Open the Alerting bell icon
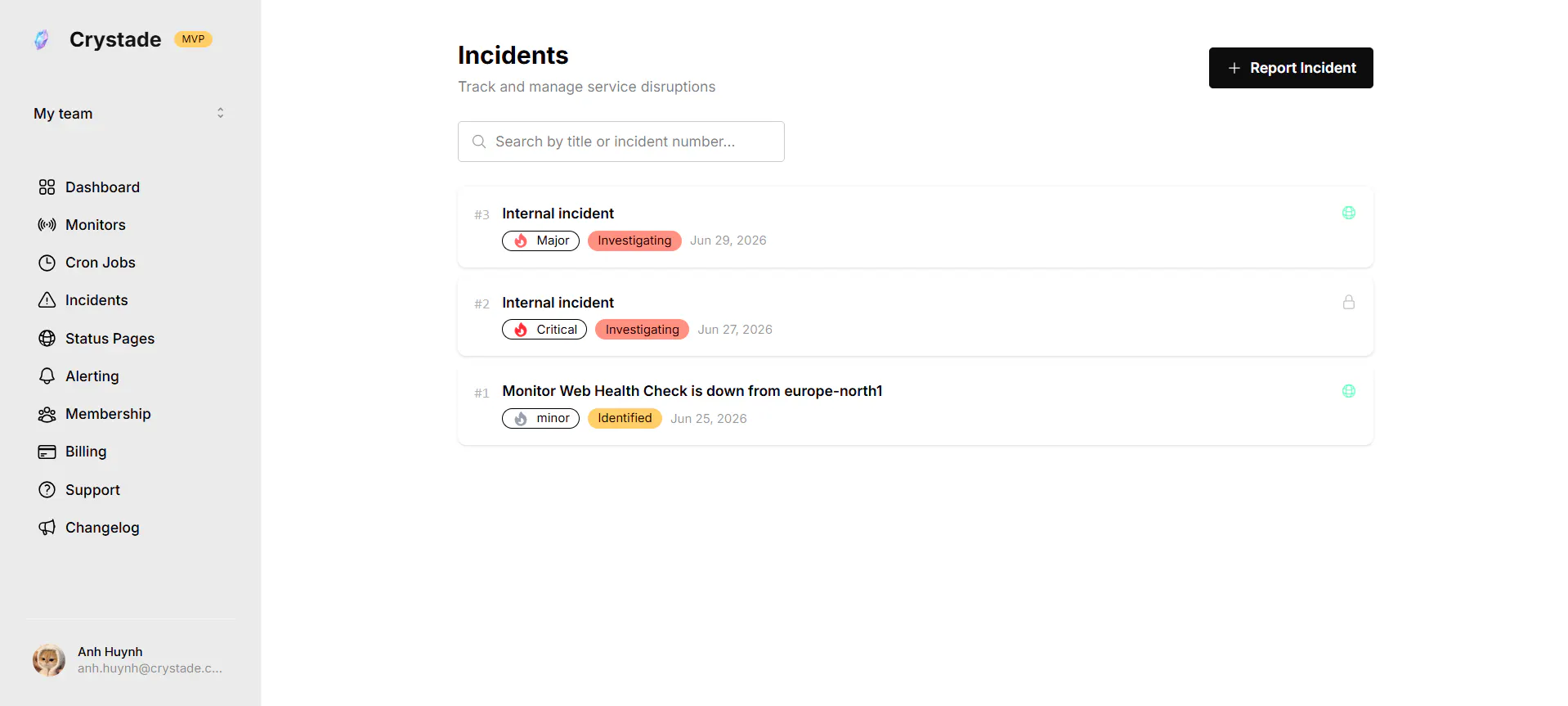1568x706 pixels. click(x=47, y=376)
